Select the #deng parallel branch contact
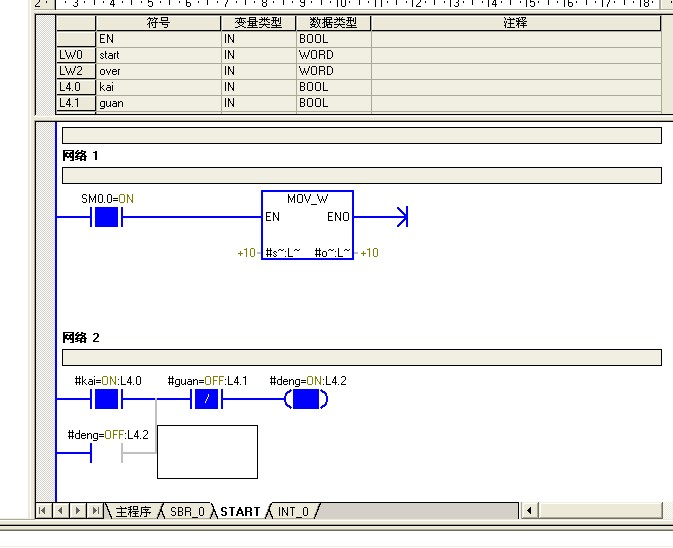 tap(105, 453)
